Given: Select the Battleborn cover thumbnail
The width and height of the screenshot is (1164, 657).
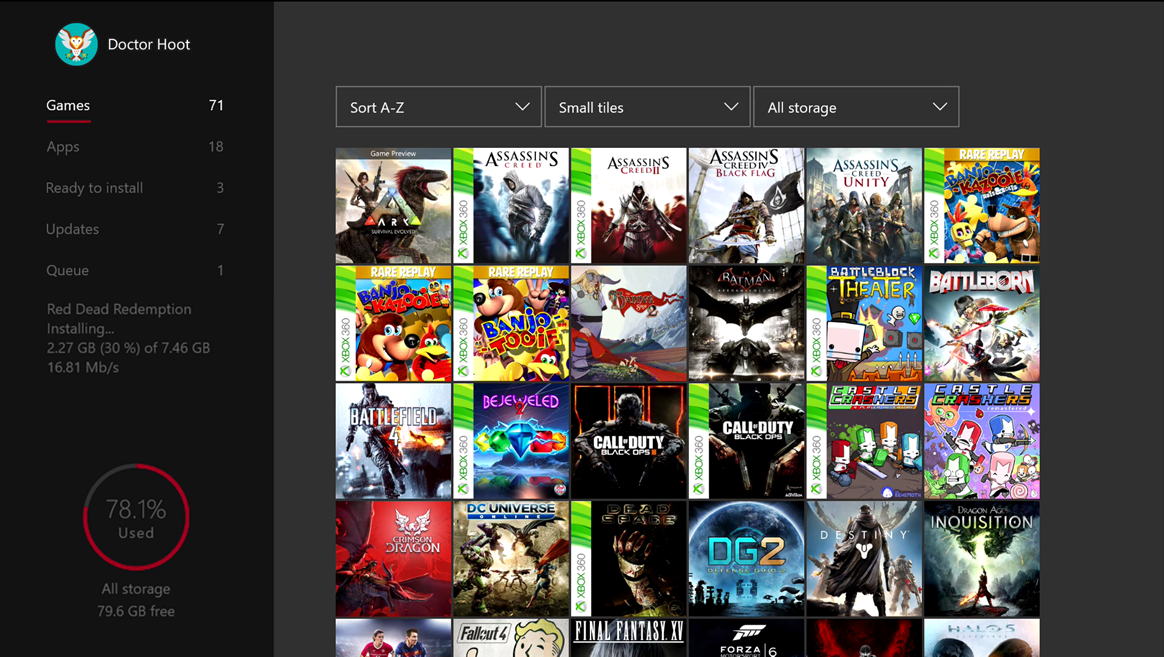Looking at the screenshot, I should (982, 323).
